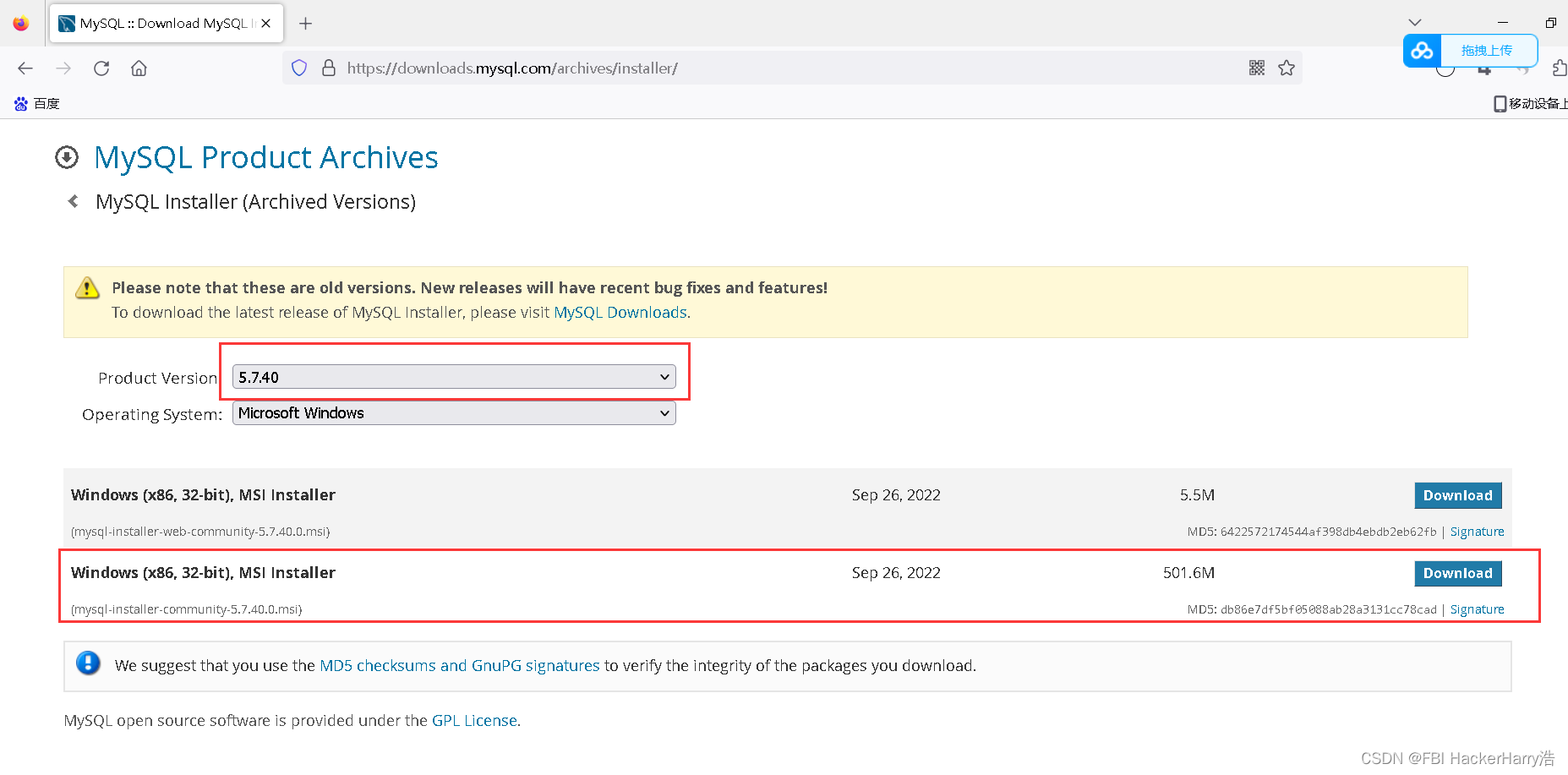Close the MySQL Download tab
The image size is (1568, 775).
point(266,24)
